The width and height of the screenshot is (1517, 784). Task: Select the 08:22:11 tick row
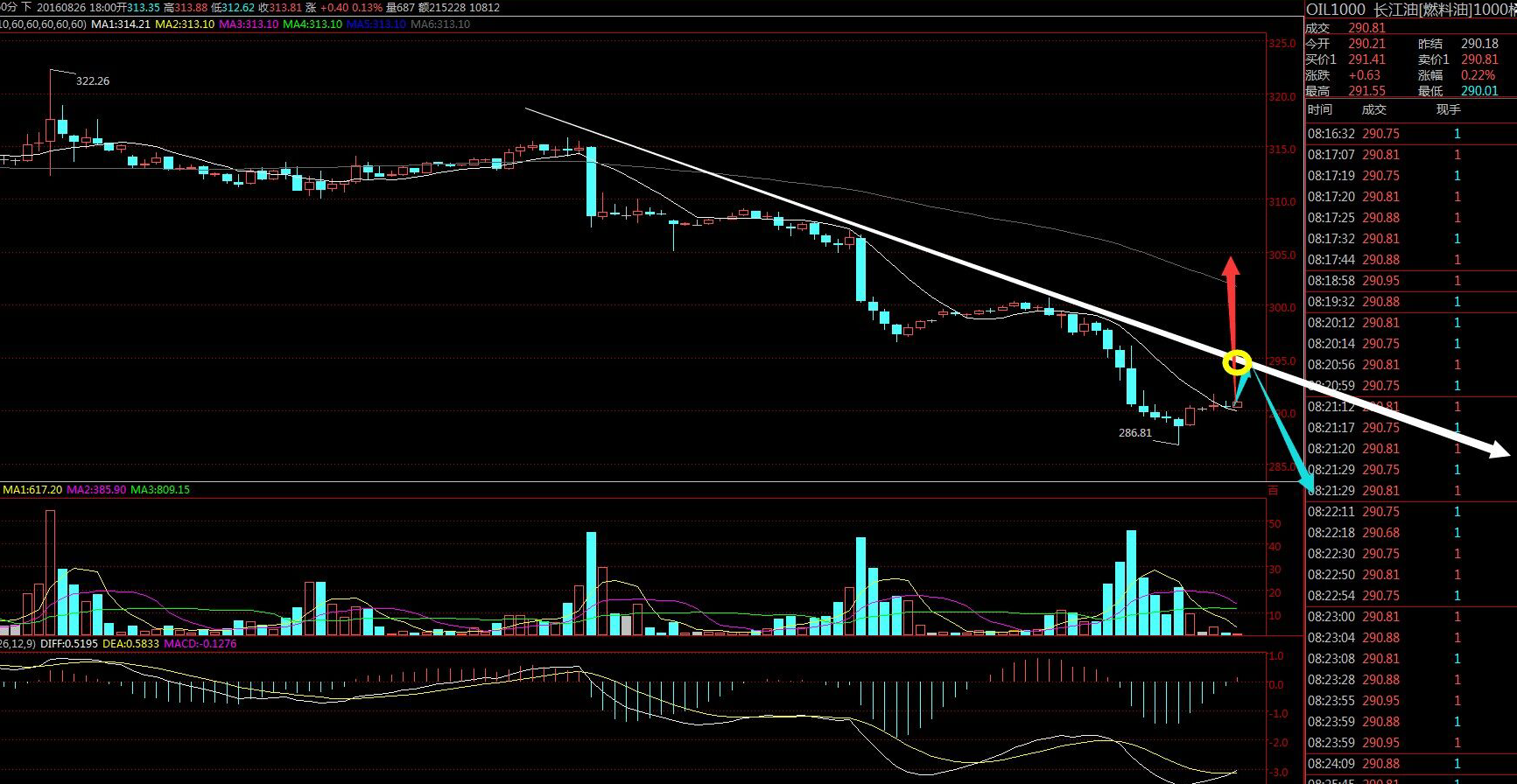[x=1410, y=512]
